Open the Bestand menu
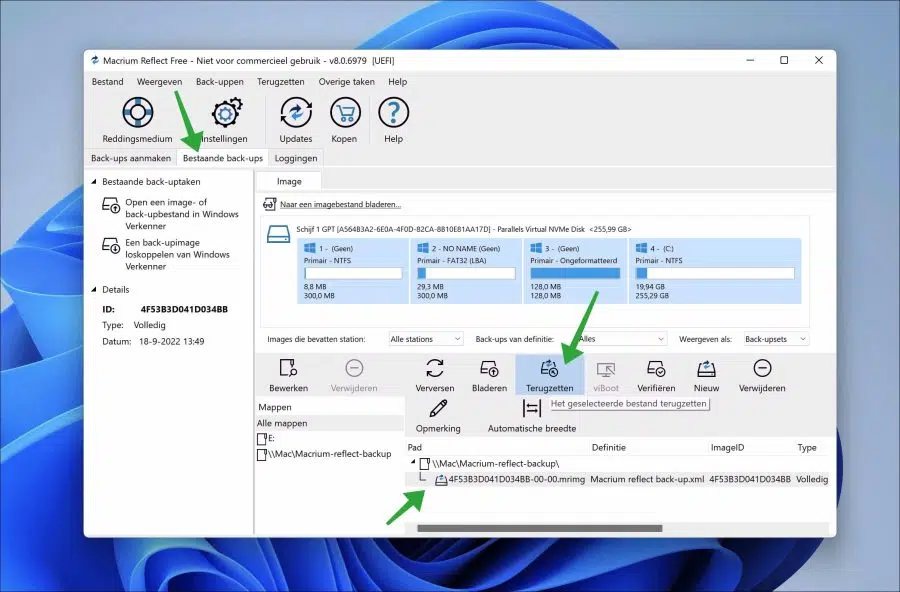This screenshot has width=900, height=592. [107, 82]
